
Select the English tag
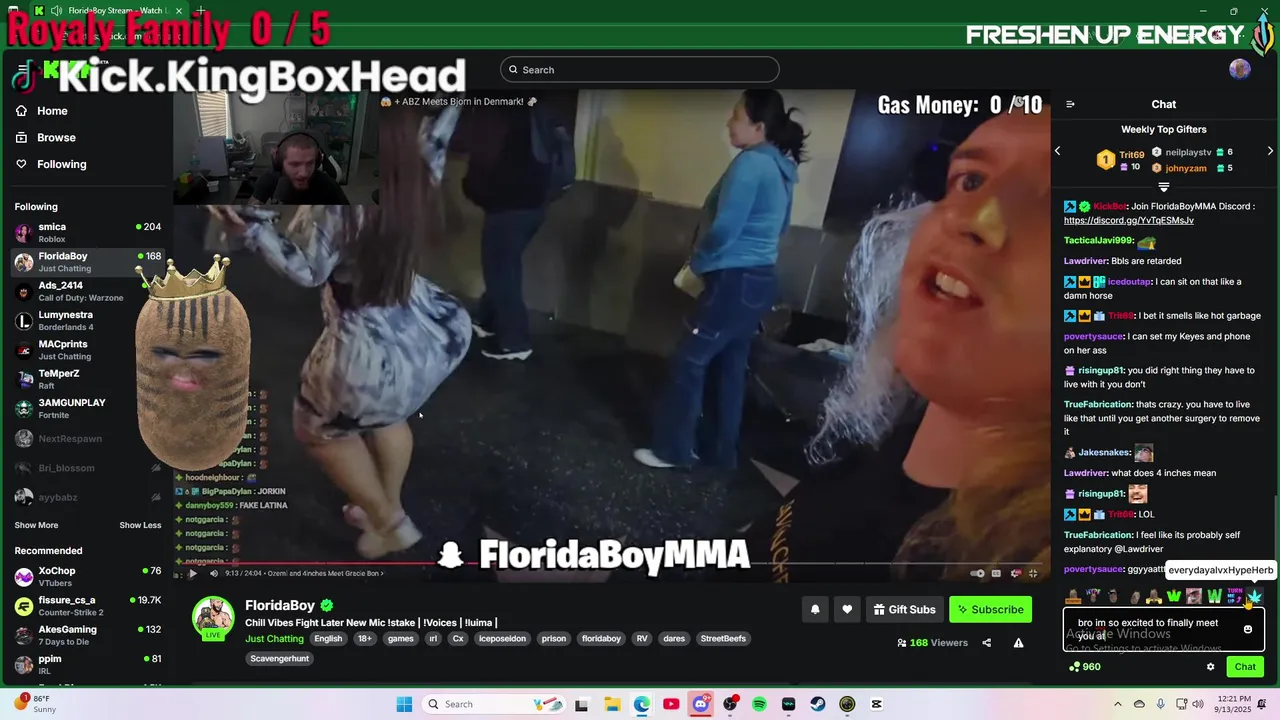click(328, 638)
